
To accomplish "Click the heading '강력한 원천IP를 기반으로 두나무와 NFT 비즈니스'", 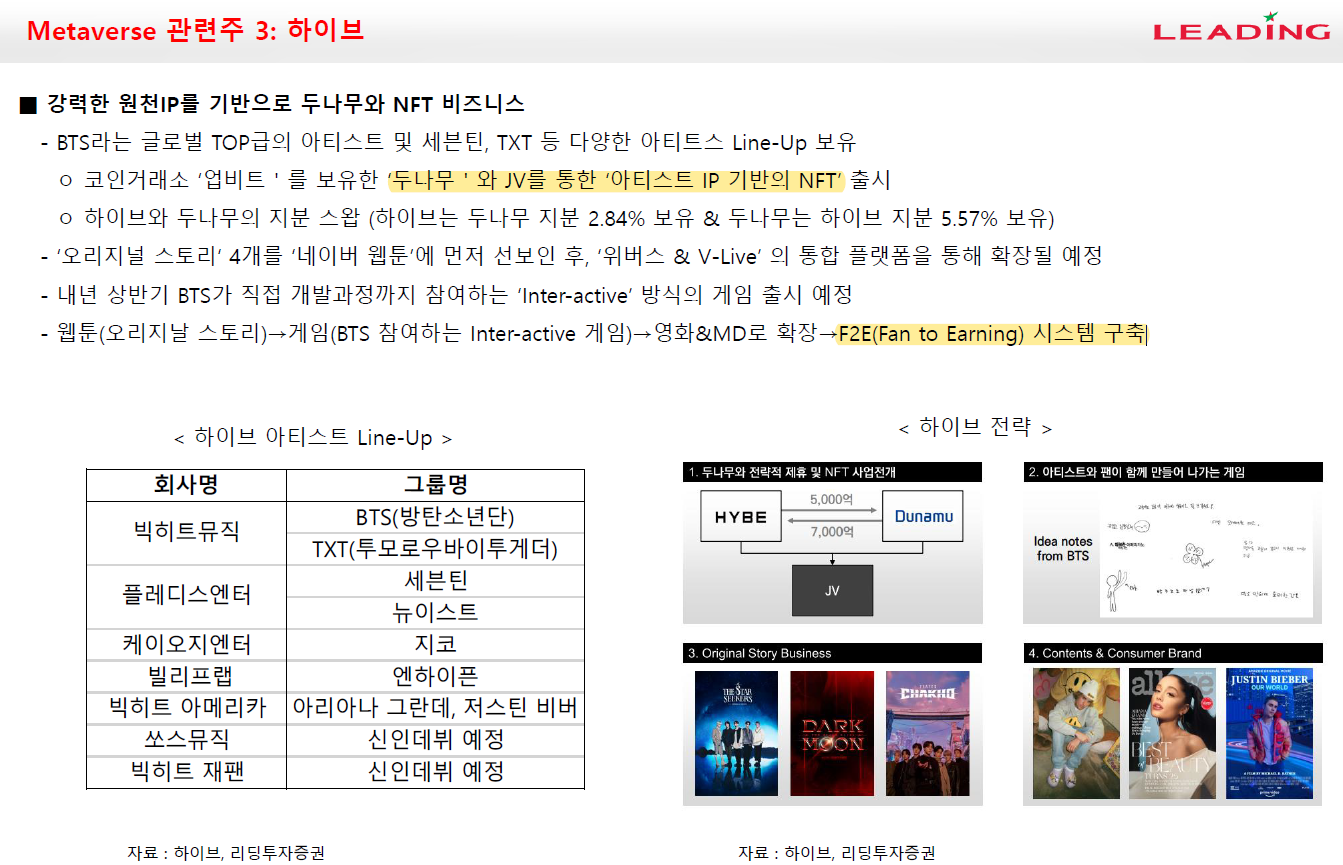I will click(x=285, y=104).
